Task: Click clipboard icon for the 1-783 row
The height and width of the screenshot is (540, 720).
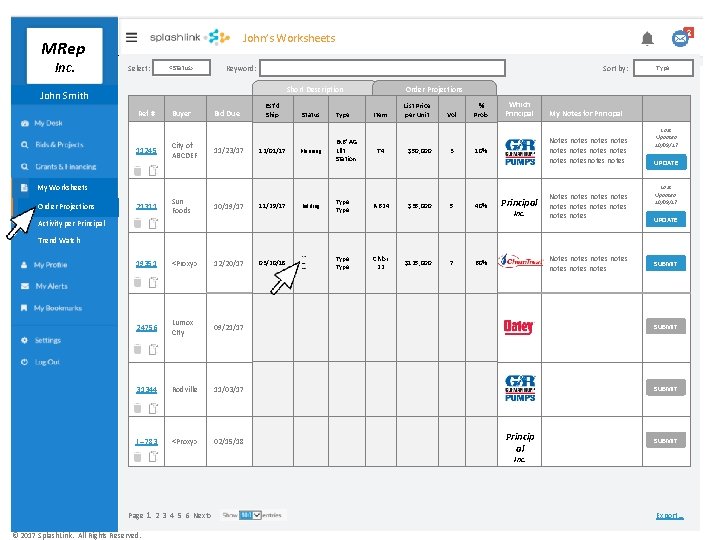Action: 153,456
